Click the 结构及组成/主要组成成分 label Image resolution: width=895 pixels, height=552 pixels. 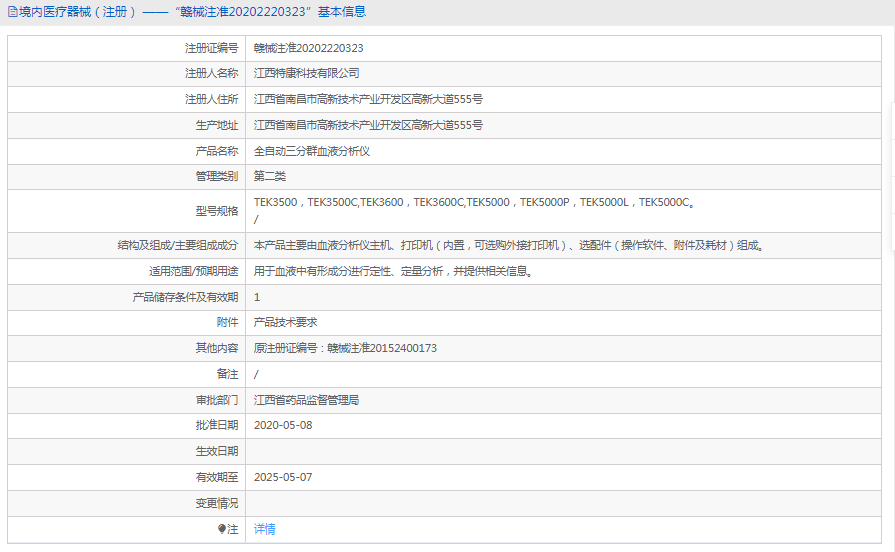click(178, 245)
